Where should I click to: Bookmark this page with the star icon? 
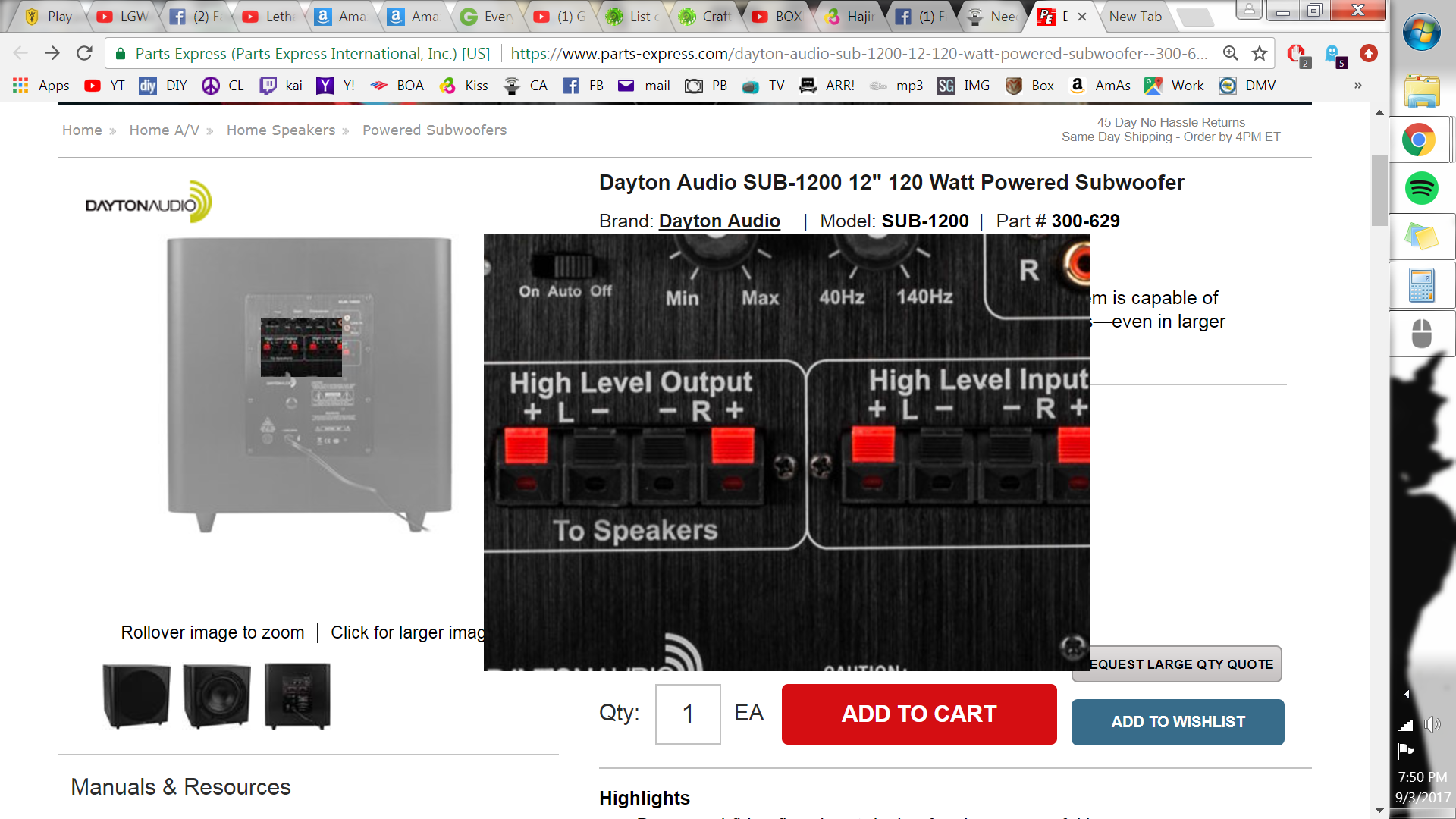point(1260,53)
